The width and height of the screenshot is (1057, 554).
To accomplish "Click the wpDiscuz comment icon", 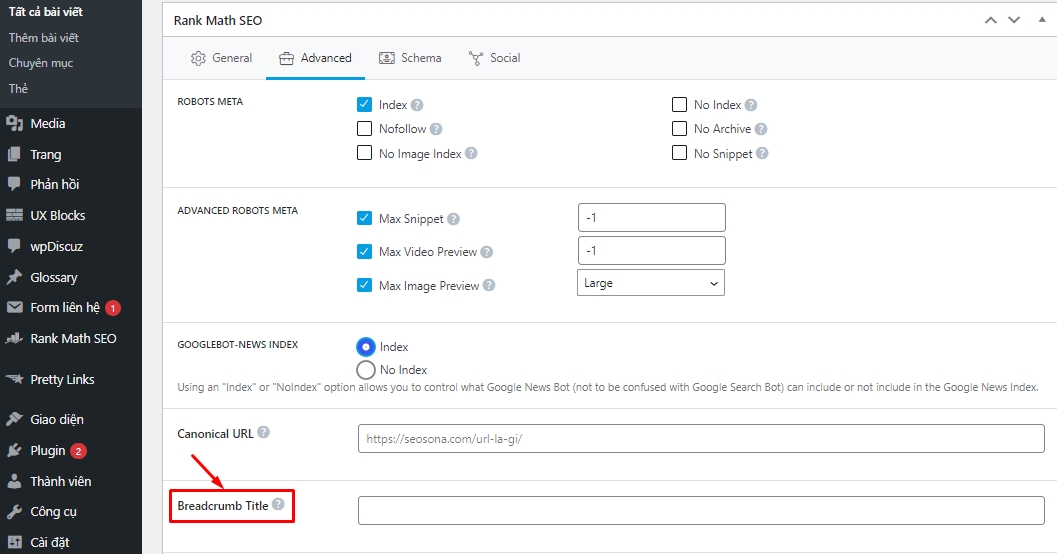I will (14, 246).
